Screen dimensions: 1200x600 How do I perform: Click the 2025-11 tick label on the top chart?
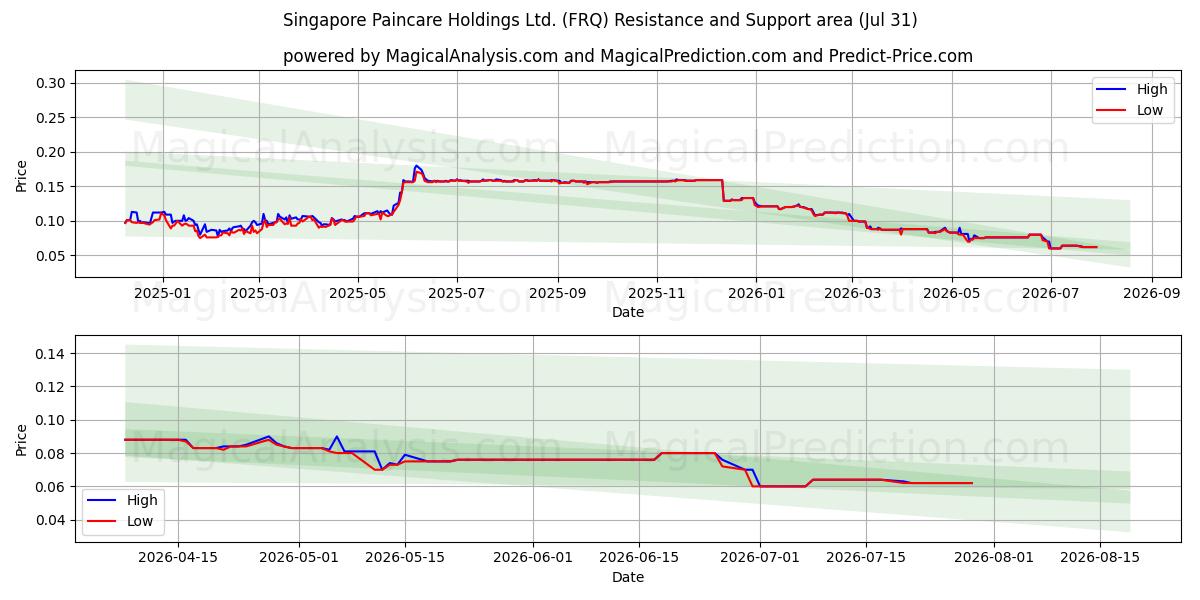pos(657,294)
